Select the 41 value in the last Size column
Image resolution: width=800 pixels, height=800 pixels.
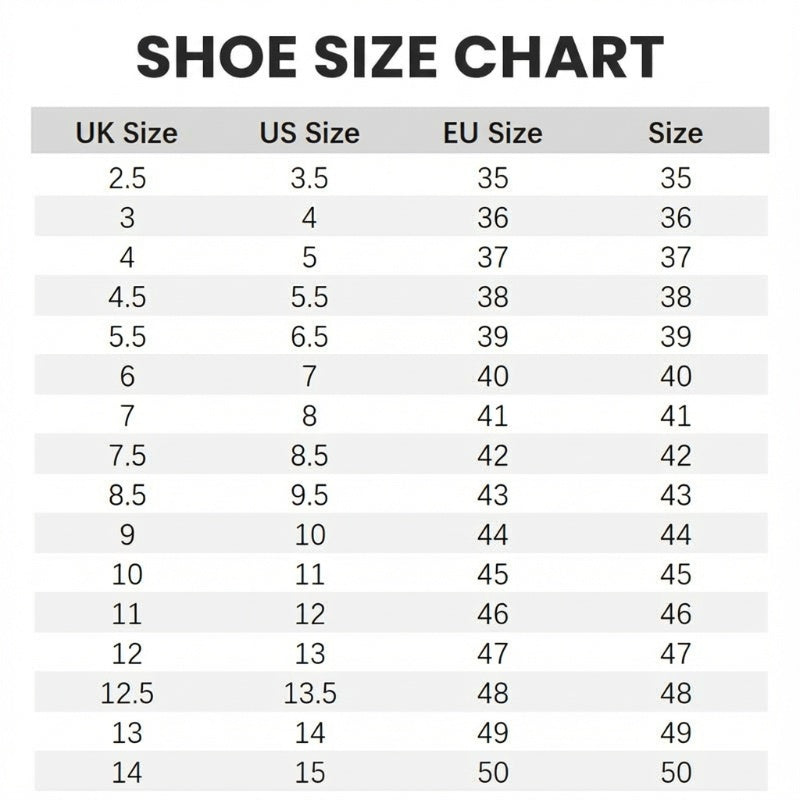[x=676, y=416]
